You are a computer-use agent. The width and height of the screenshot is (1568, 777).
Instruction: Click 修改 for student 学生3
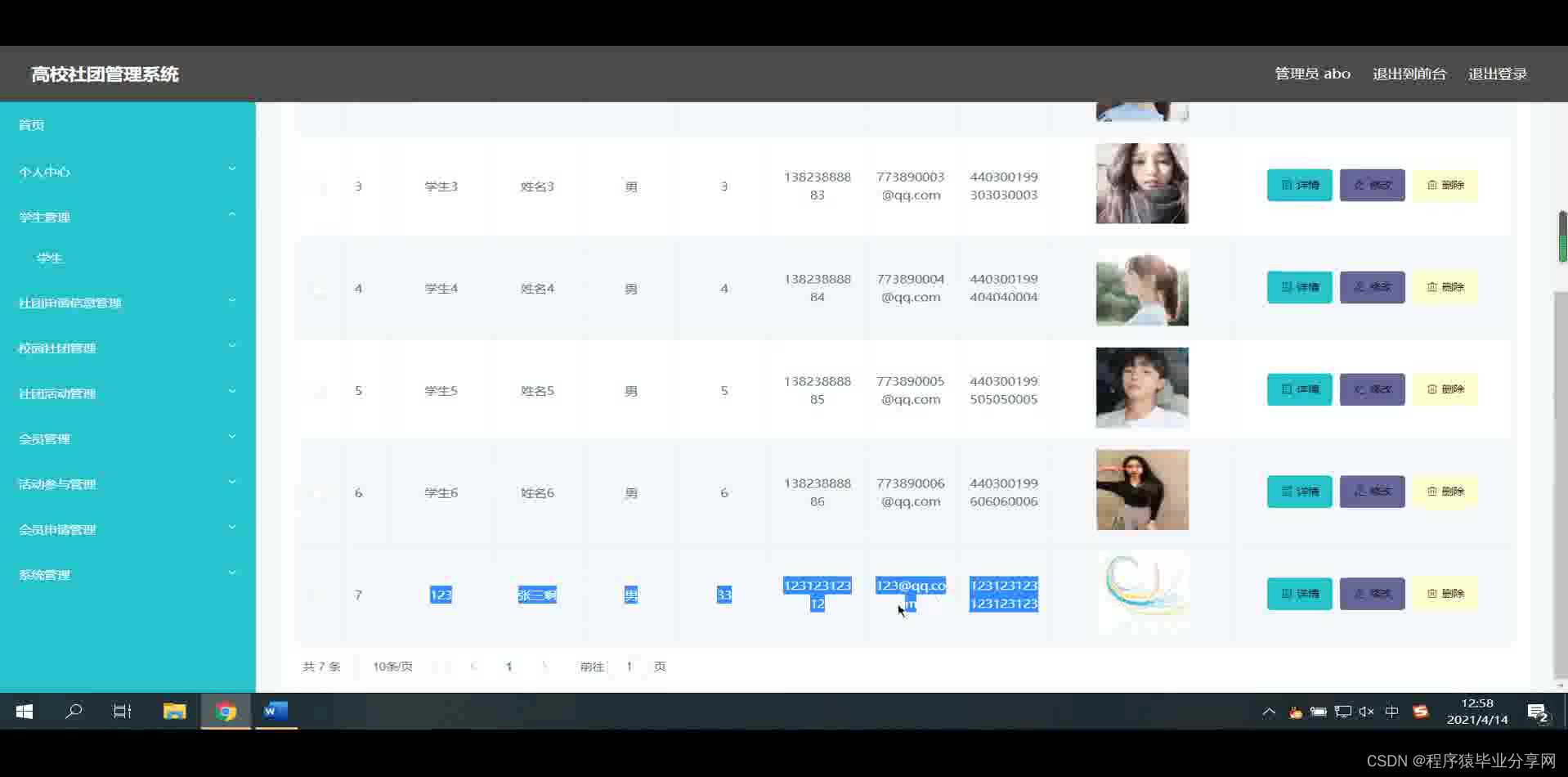(1372, 185)
